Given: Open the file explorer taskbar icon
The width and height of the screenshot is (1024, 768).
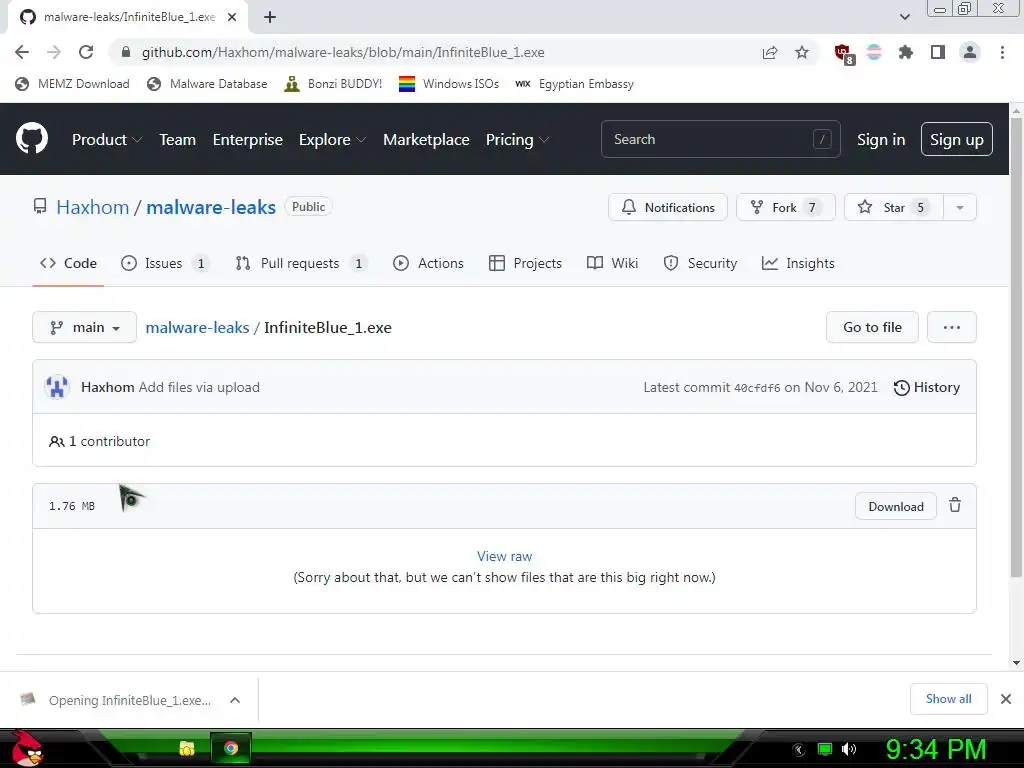Looking at the screenshot, I should [x=187, y=748].
